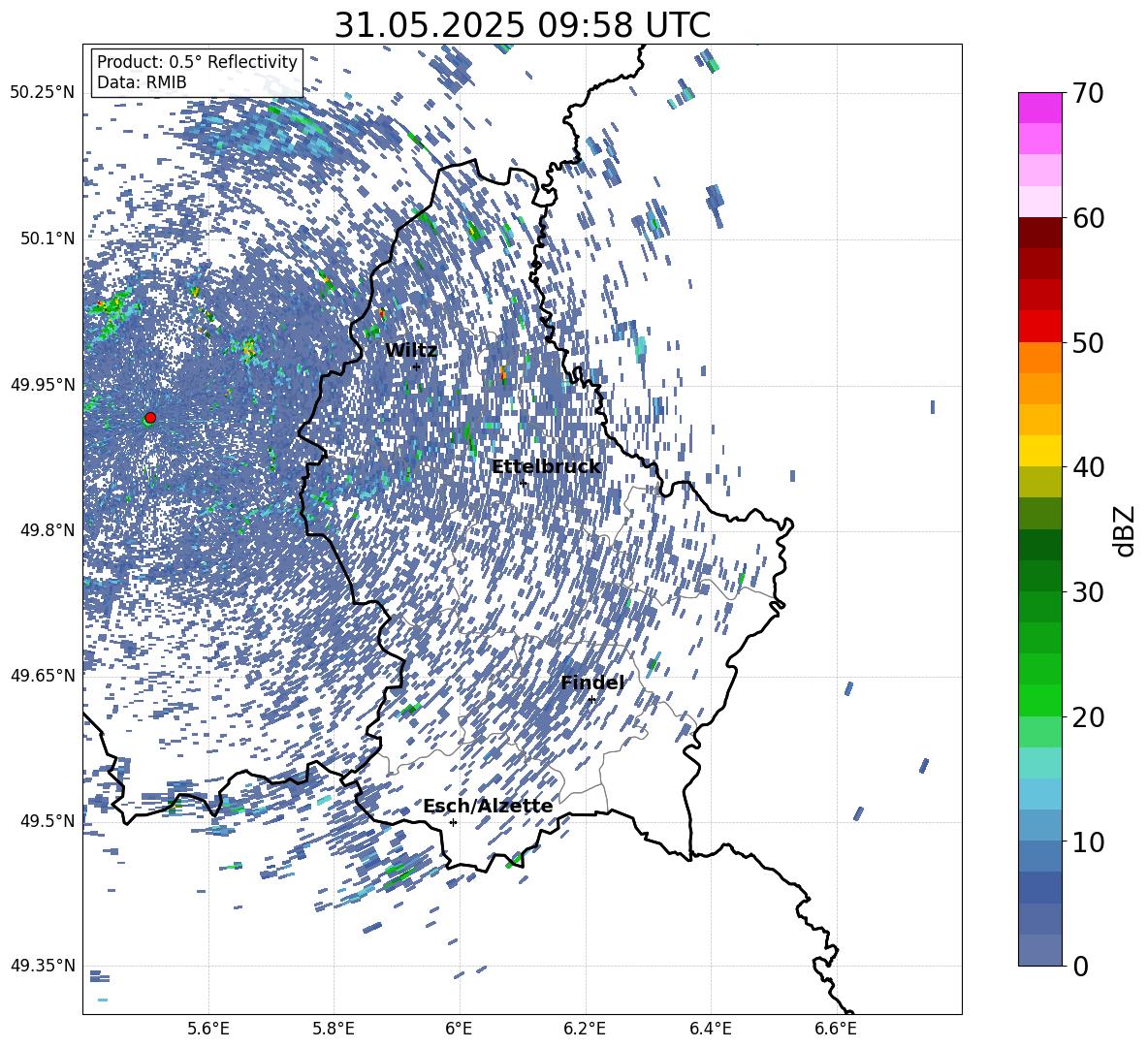Click the colorbar tick value 60
This screenshot has width=1148, height=1048.
(x=1089, y=218)
